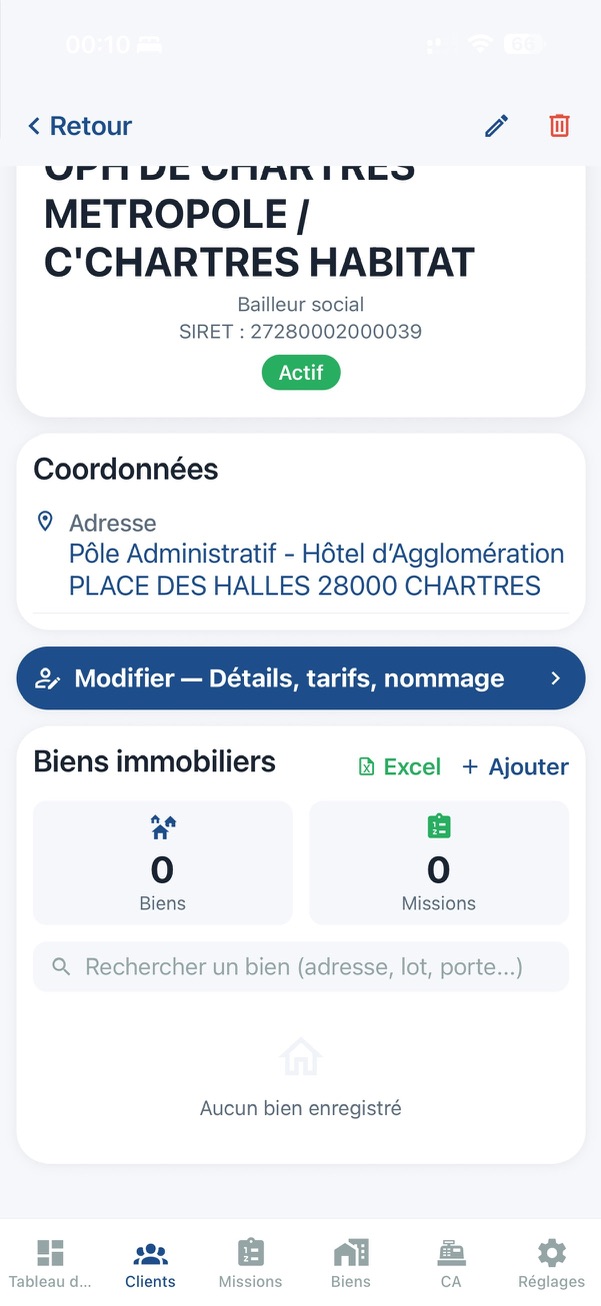Open the Réglages gear icon

[x=551, y=1252]
